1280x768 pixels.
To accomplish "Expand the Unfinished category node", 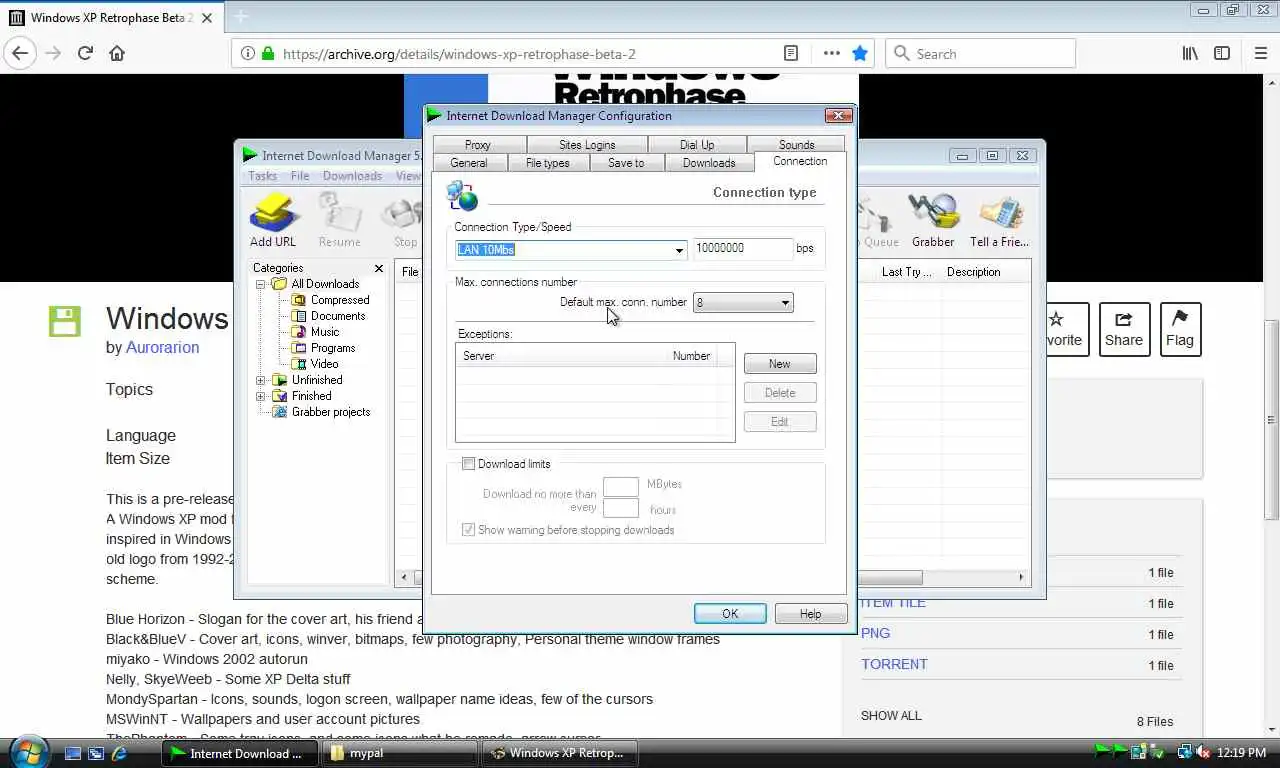I will [261, 380].
